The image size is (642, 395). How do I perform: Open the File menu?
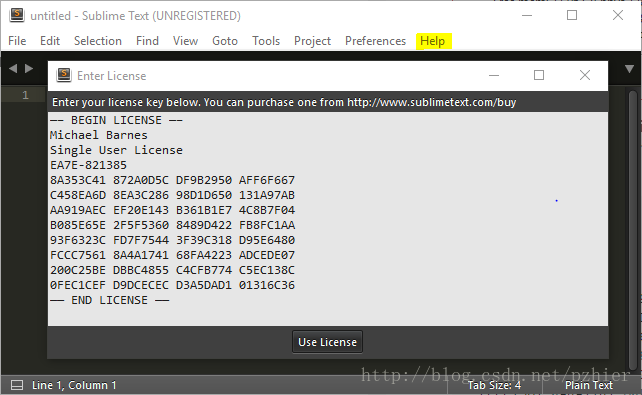[17, 41]
